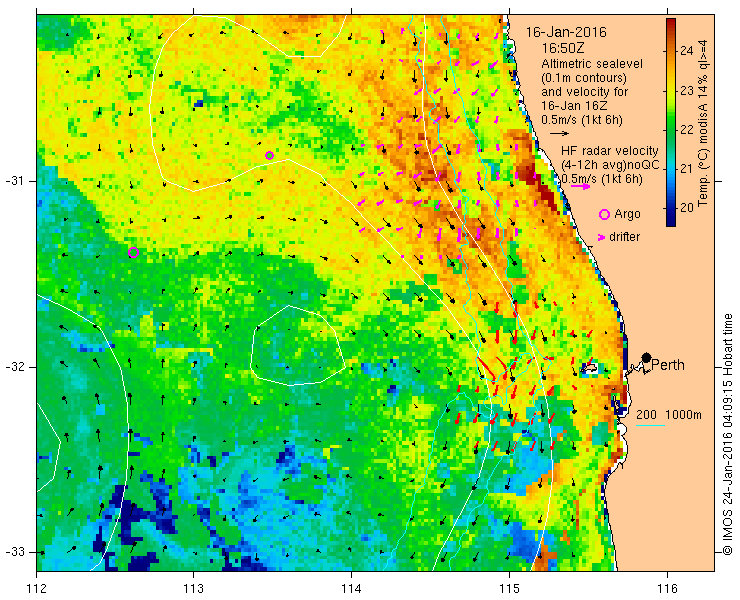The width and height of the screenshot is (740, 600).
Task: Click the Argo float marker near 113.5E
Action: [269, 155]
